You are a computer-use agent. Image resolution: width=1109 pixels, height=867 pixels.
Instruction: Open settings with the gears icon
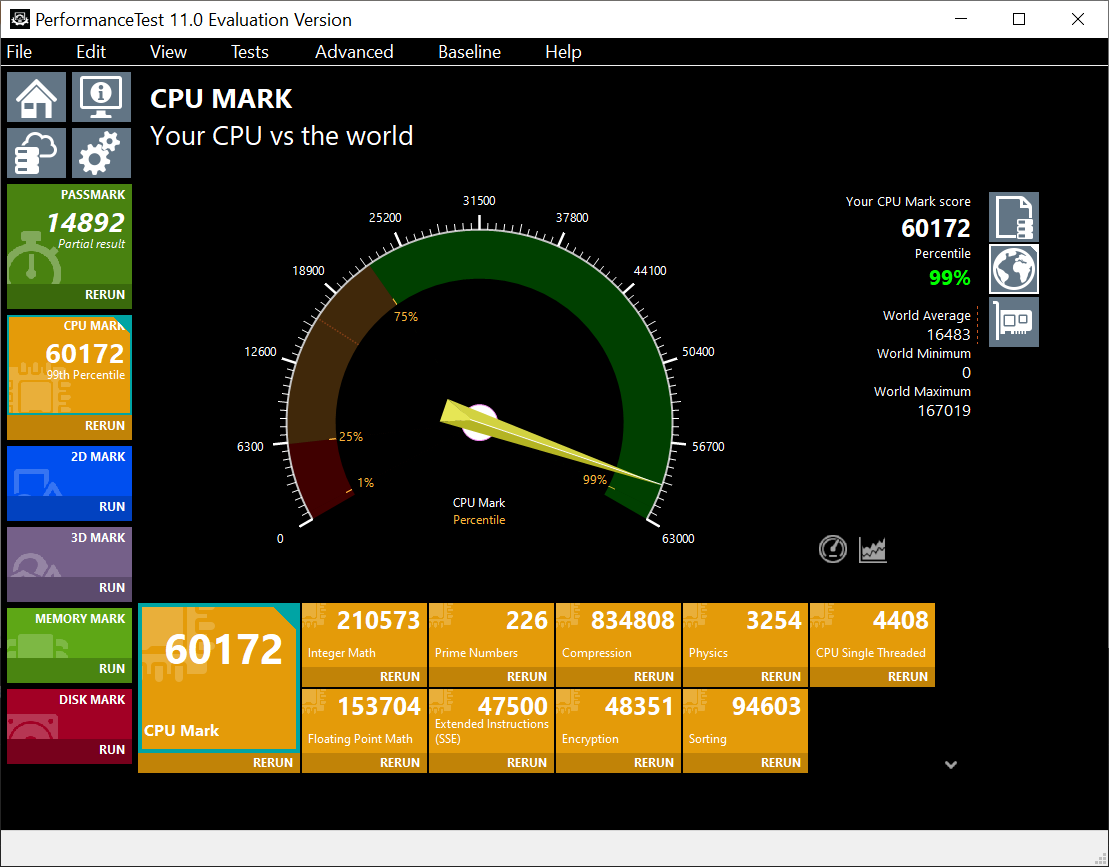[101, 153]
